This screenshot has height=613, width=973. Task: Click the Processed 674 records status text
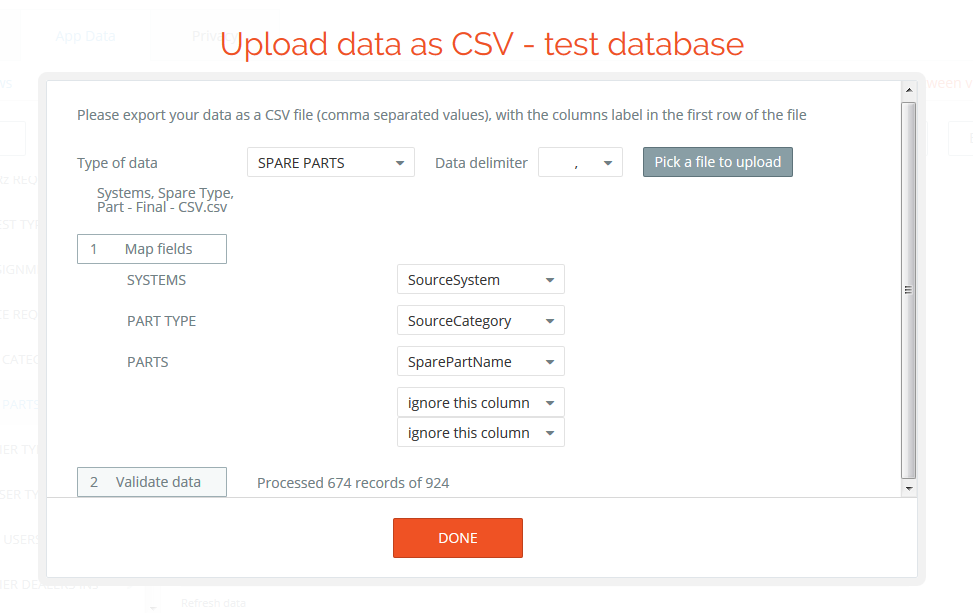point(353,483)
